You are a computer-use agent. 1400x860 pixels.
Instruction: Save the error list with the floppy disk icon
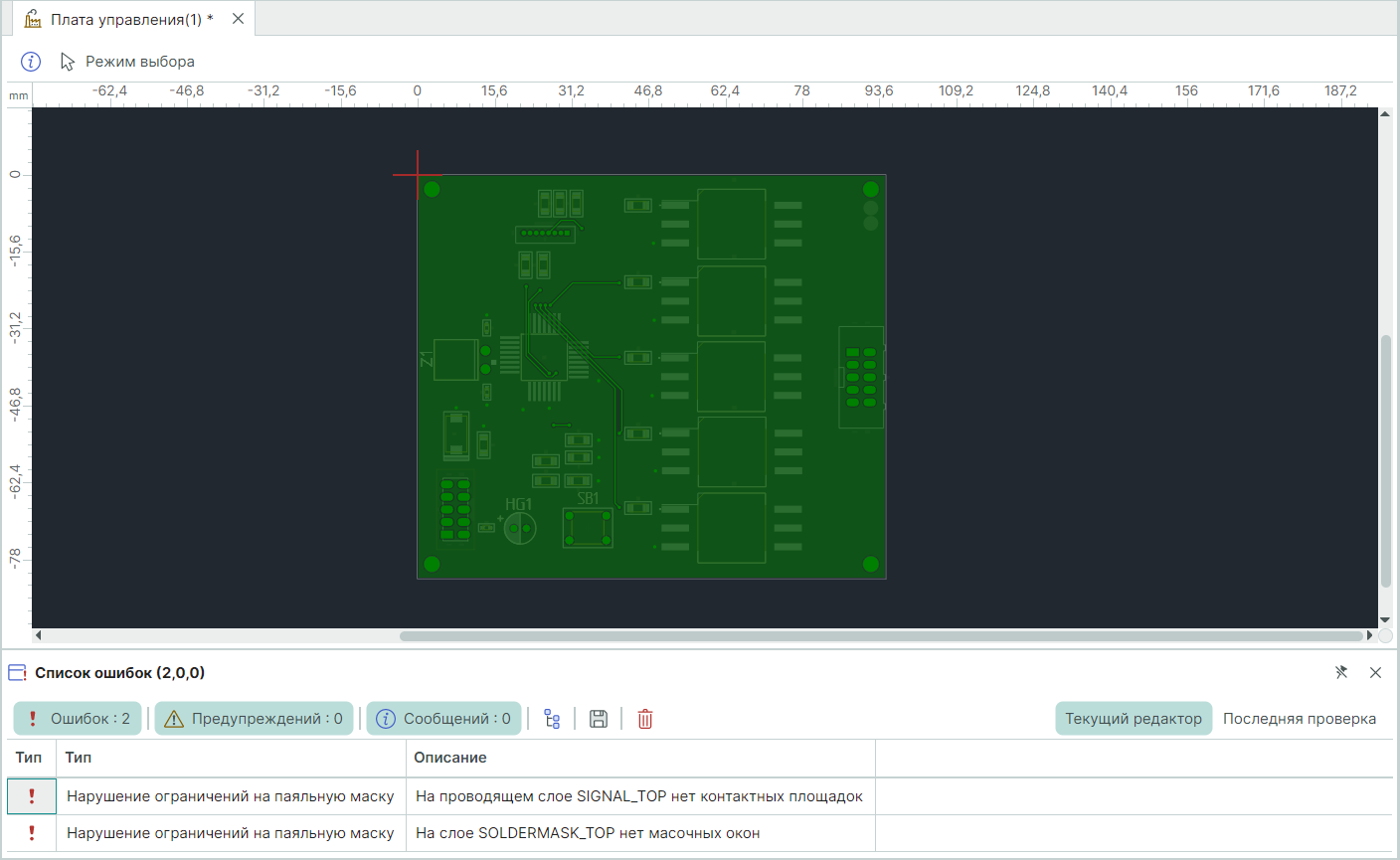(599, 719)
